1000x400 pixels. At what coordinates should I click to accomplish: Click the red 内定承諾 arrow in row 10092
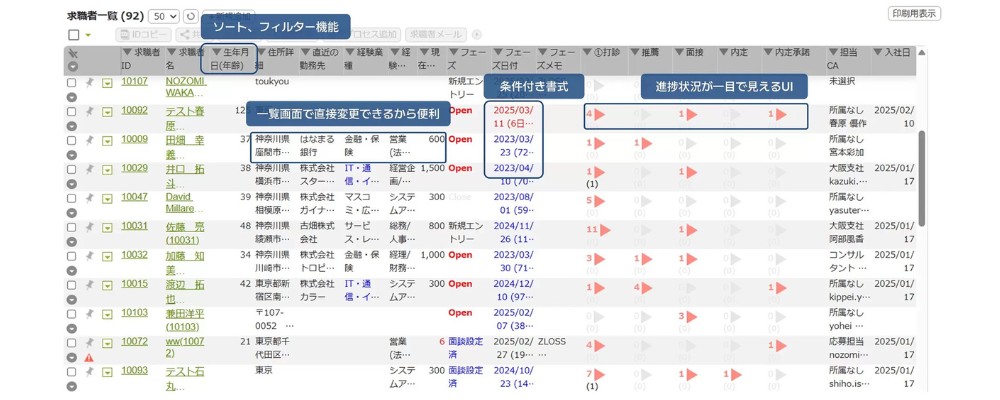click(x=782, y=113)
